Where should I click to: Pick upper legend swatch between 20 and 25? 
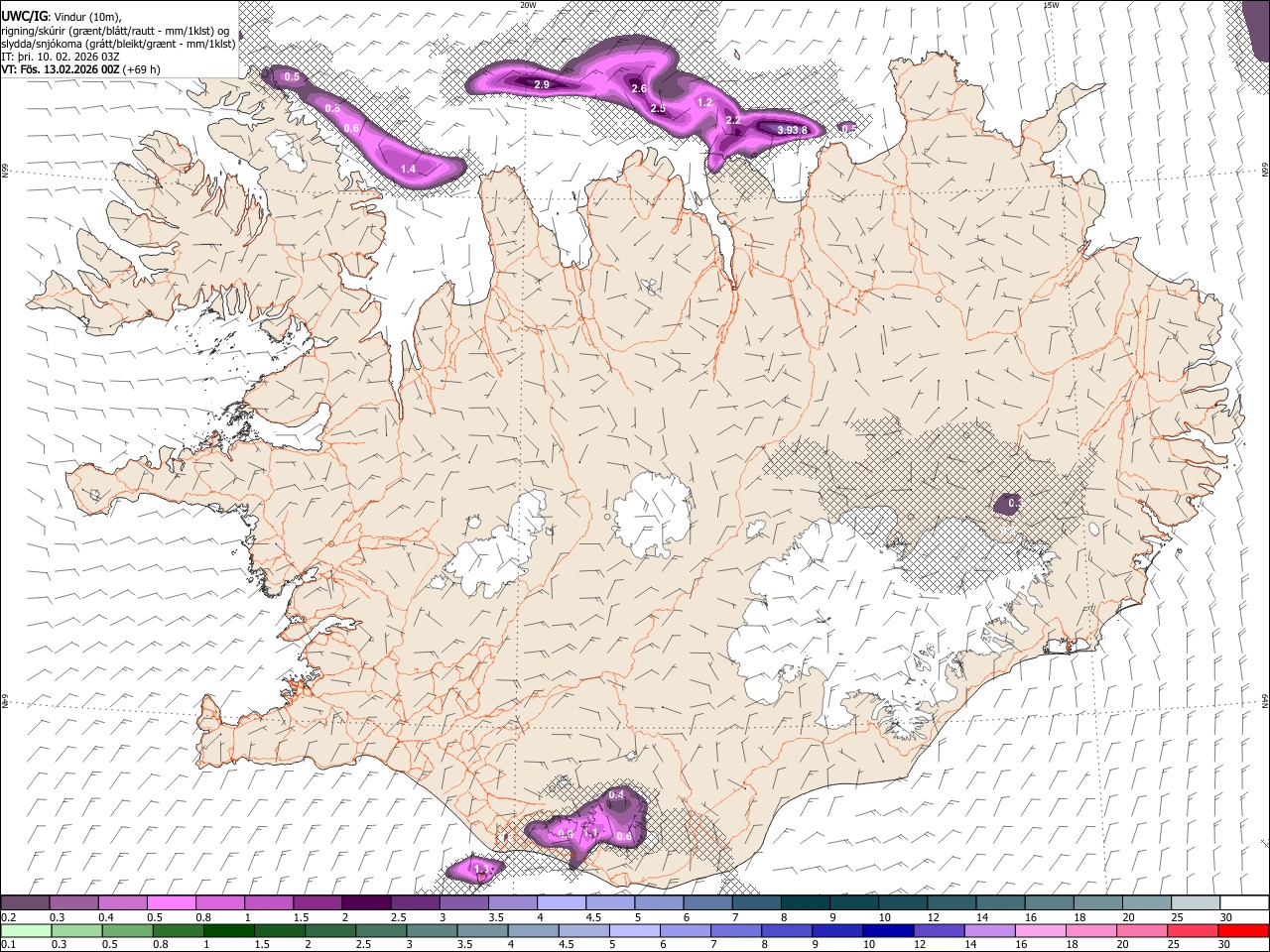tap(1146, 903)
